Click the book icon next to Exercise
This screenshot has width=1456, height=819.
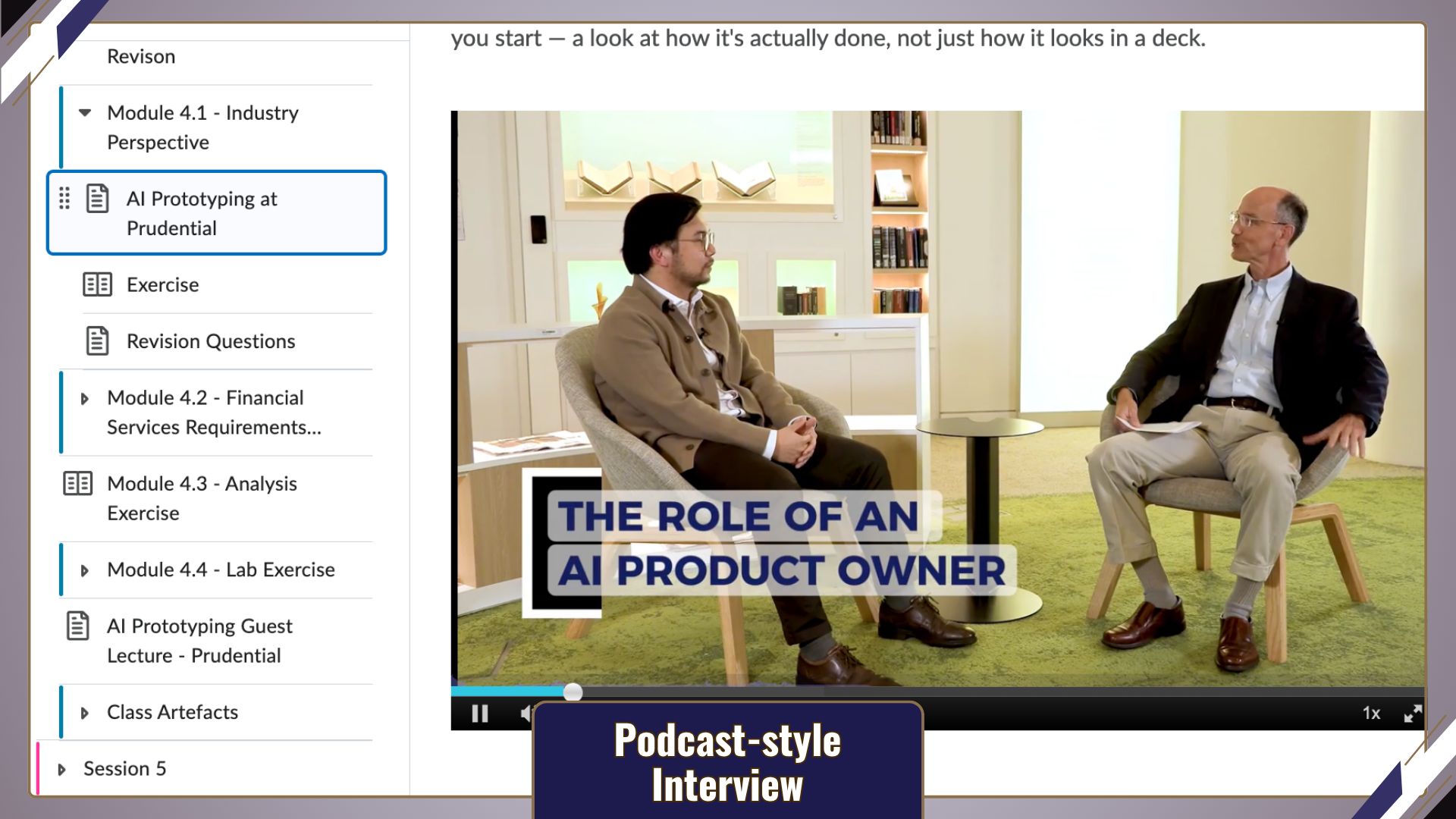(97, 284)
